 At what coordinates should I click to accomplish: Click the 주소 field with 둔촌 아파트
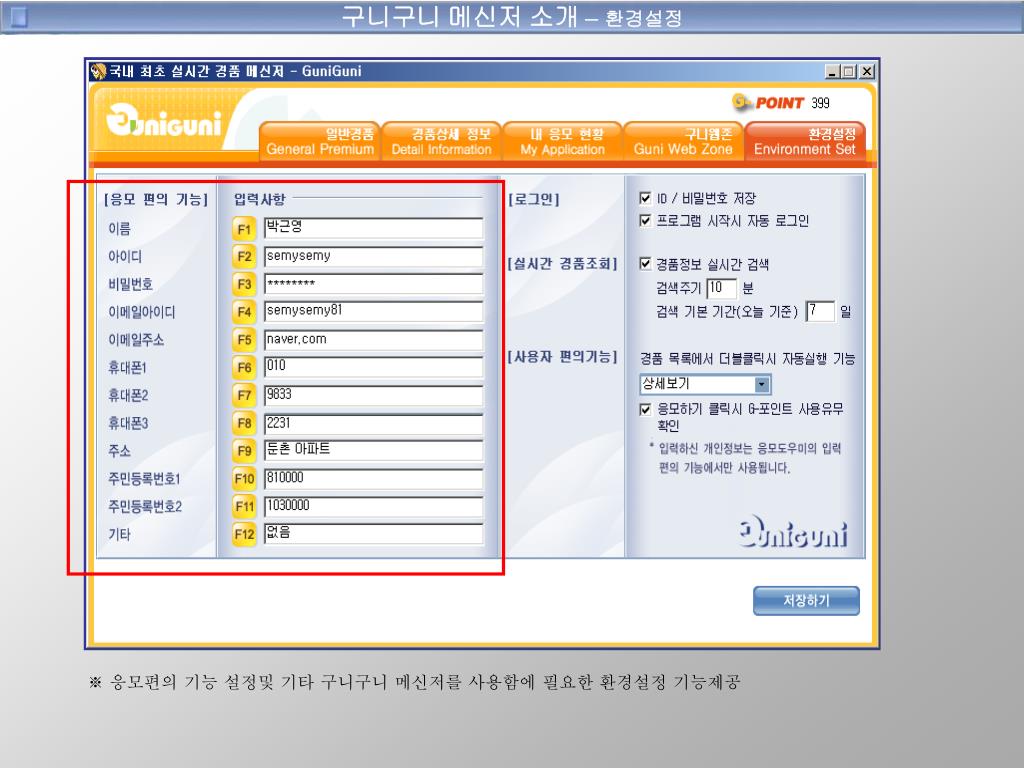coord(374,450)
